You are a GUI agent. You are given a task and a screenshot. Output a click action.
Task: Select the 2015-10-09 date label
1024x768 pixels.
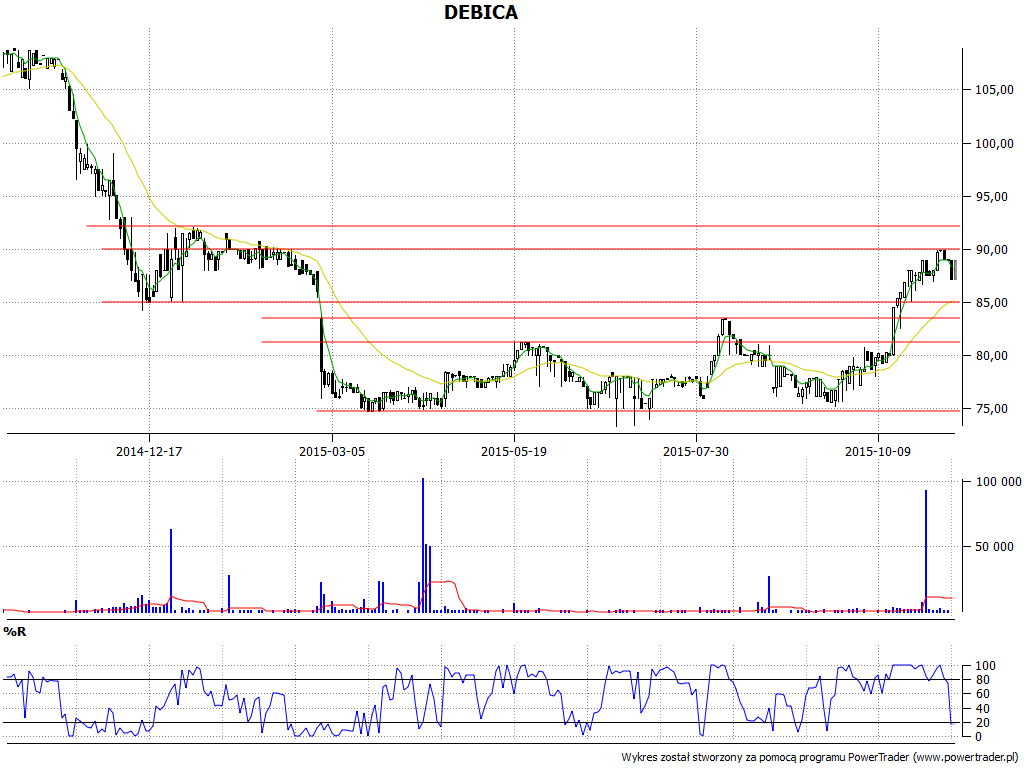(x=878, y=451)
